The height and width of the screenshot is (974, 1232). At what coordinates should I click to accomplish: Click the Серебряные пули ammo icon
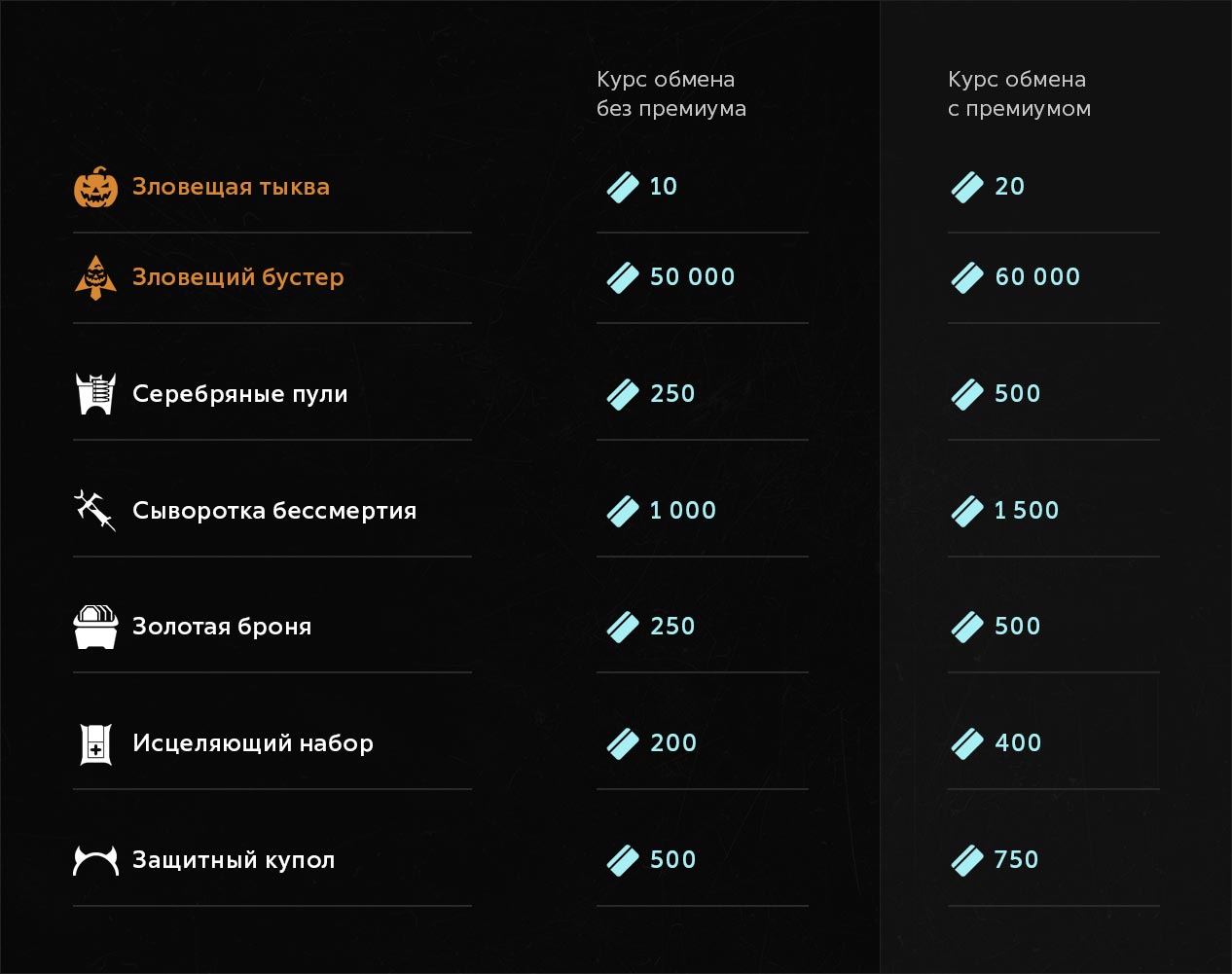pos(95,394)
